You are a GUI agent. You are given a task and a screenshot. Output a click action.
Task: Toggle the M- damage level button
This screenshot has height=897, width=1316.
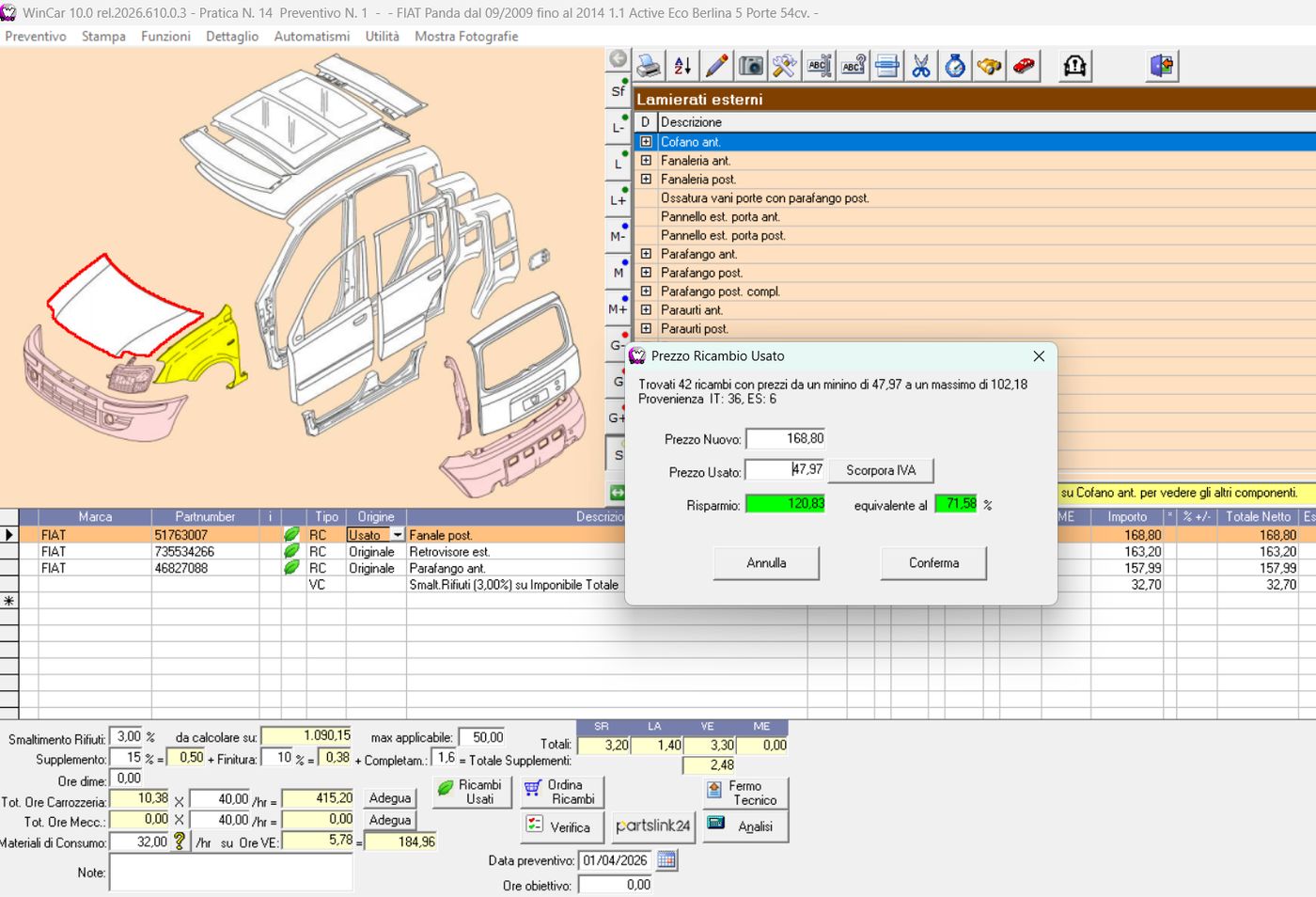[x=618, y=236]
